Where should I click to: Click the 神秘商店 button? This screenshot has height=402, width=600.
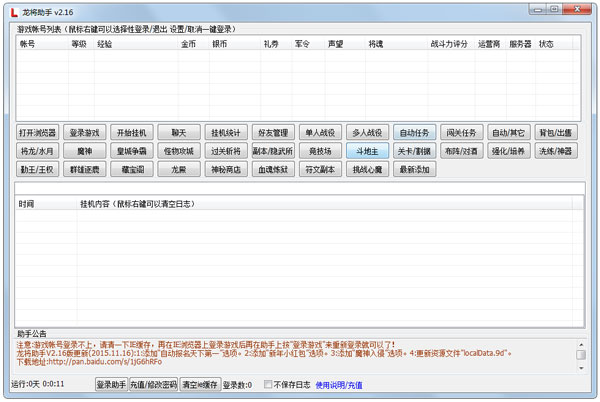(x=226, y=170)
